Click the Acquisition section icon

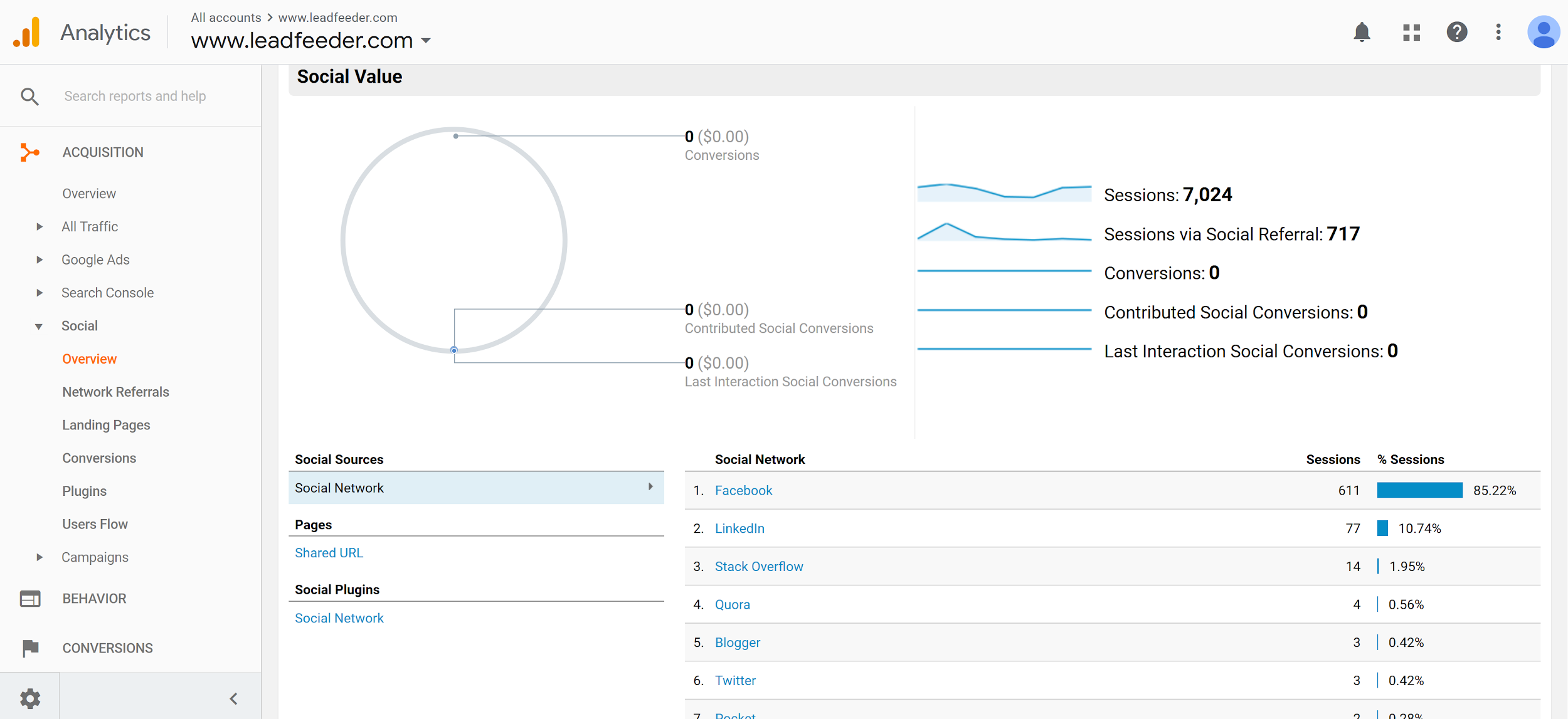pyautogui.click(x=29, y=152)
